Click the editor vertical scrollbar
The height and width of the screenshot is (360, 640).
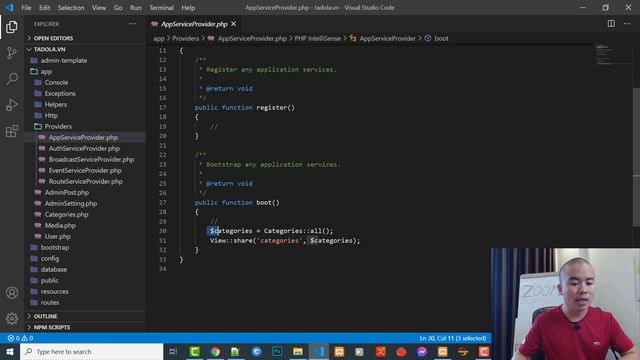click(x=636, y=157)
